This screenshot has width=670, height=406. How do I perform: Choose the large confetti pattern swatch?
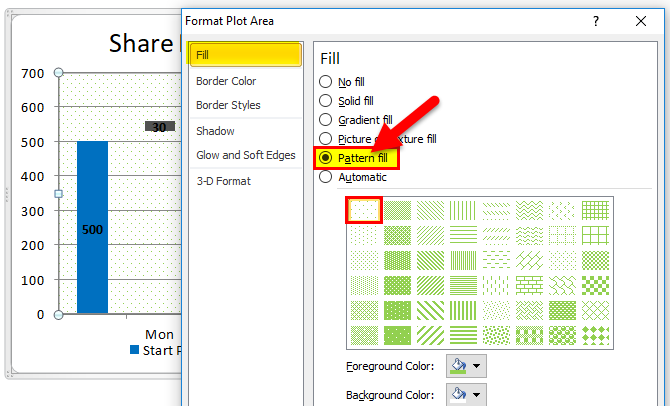click(x=496, y=335)
